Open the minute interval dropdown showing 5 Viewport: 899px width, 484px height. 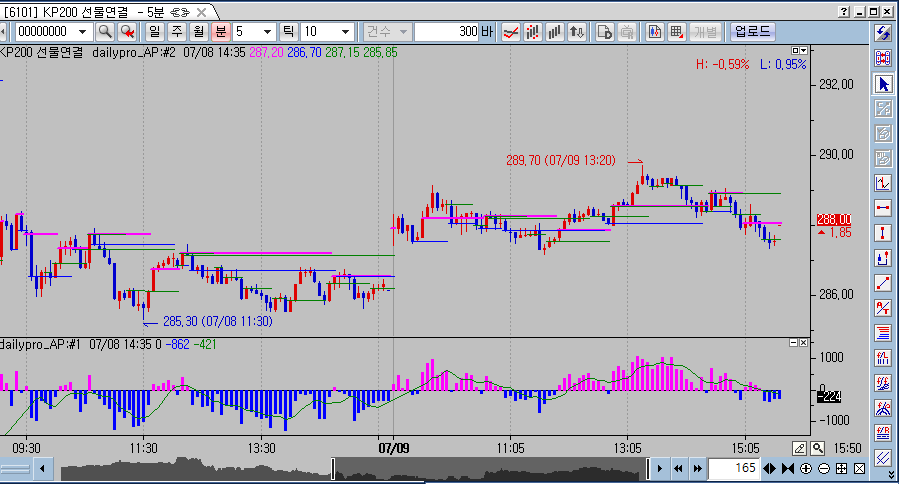[267, 32]
